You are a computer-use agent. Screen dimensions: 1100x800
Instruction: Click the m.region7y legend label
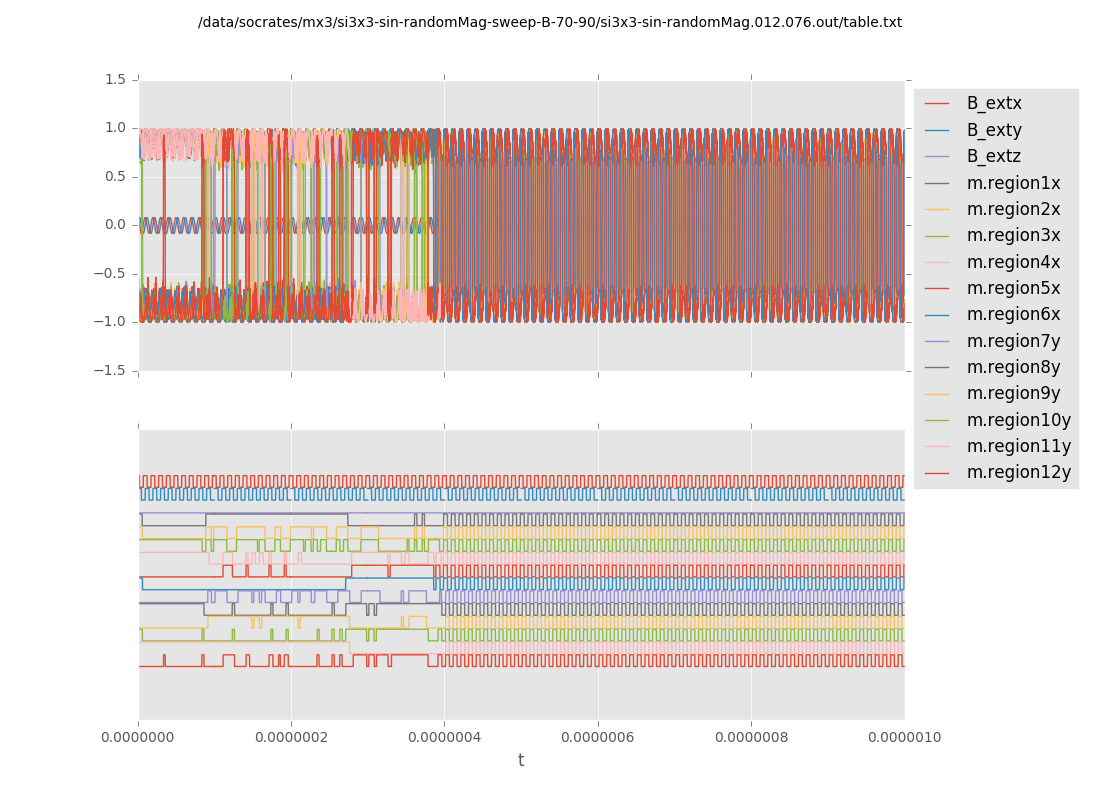click(x=1013, y=341)
